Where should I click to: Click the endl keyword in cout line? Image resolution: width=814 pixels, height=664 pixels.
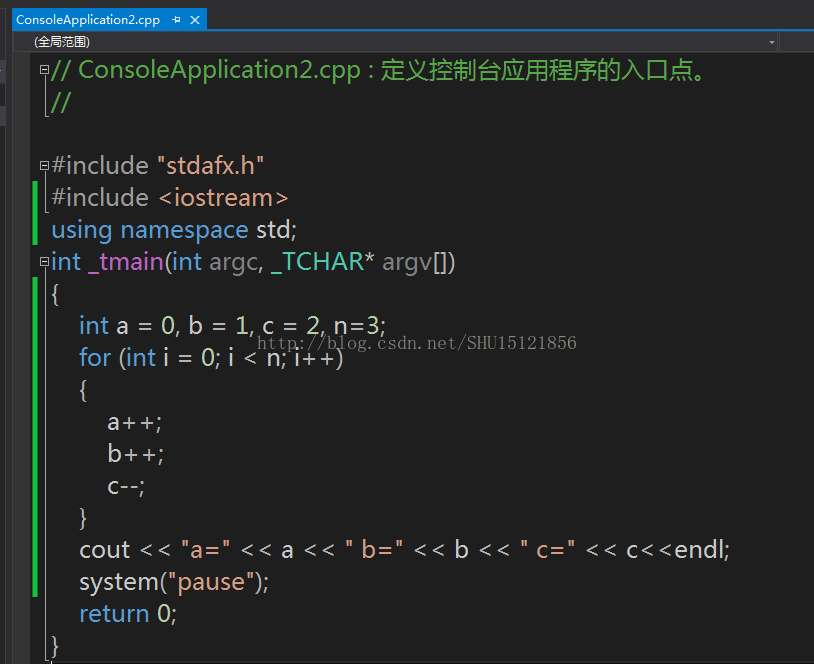698,550
